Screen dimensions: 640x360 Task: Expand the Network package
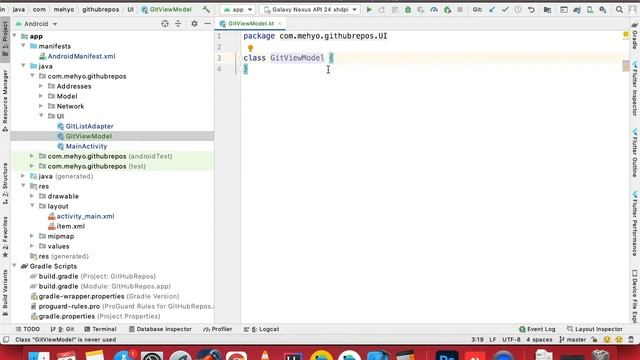41,106
